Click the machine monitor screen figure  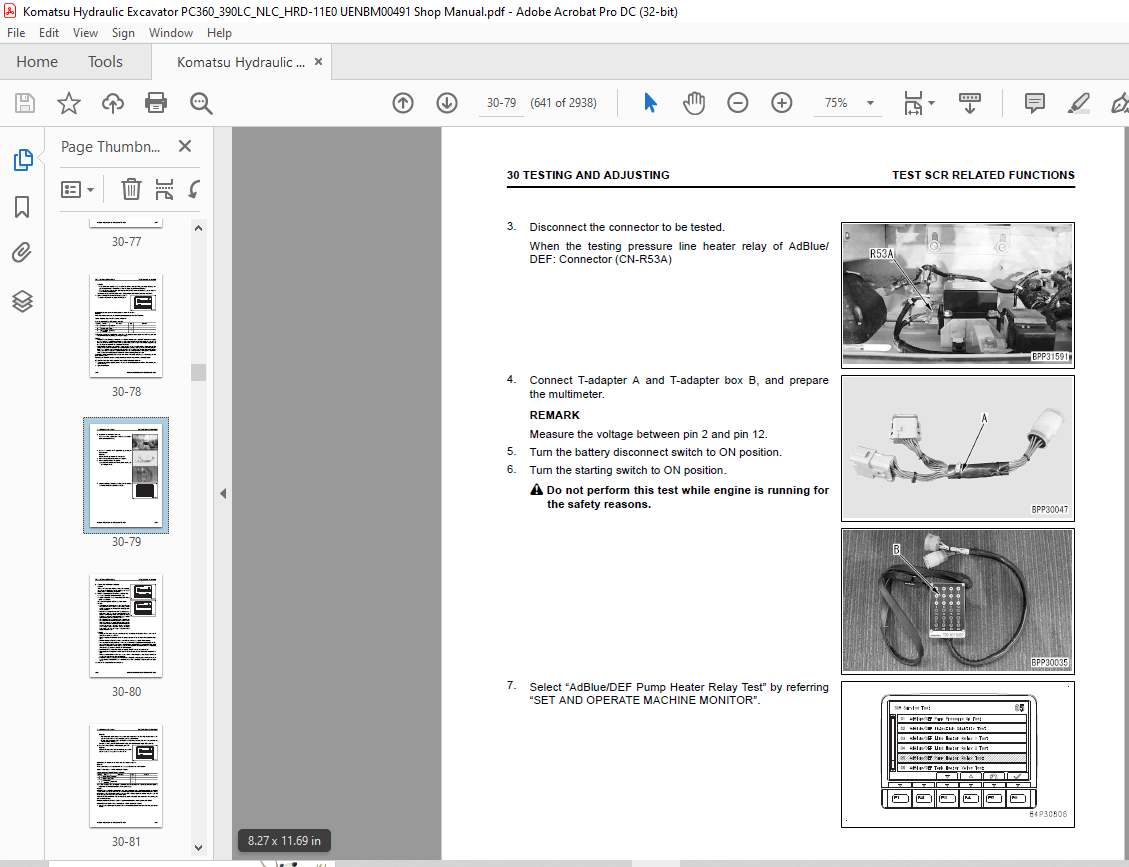pos(958,754)
